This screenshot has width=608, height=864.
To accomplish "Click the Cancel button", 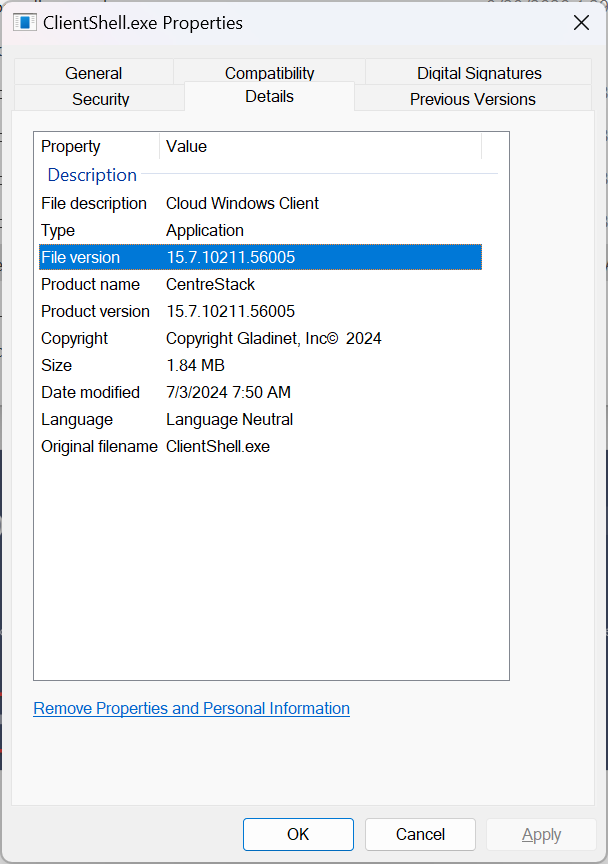I will 420,834.
